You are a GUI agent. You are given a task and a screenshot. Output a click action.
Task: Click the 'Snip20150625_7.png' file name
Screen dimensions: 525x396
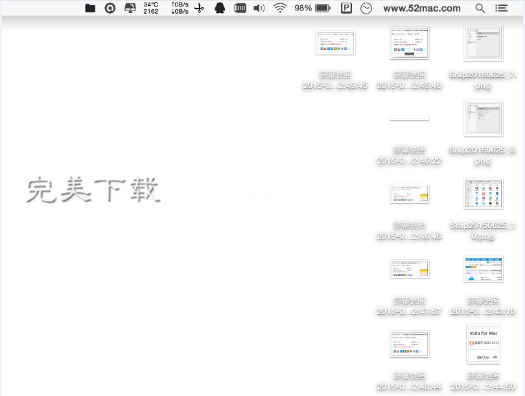(483, 80)
